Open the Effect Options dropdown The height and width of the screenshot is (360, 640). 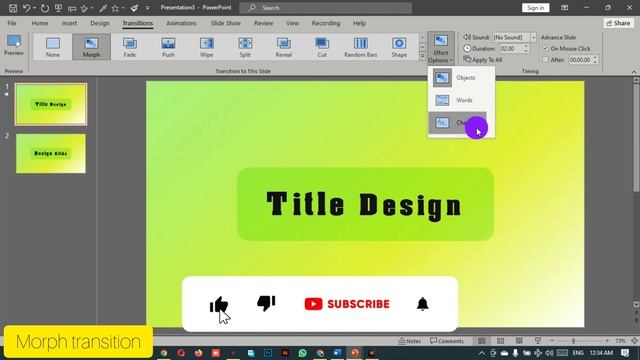click(x=441, y=48)
